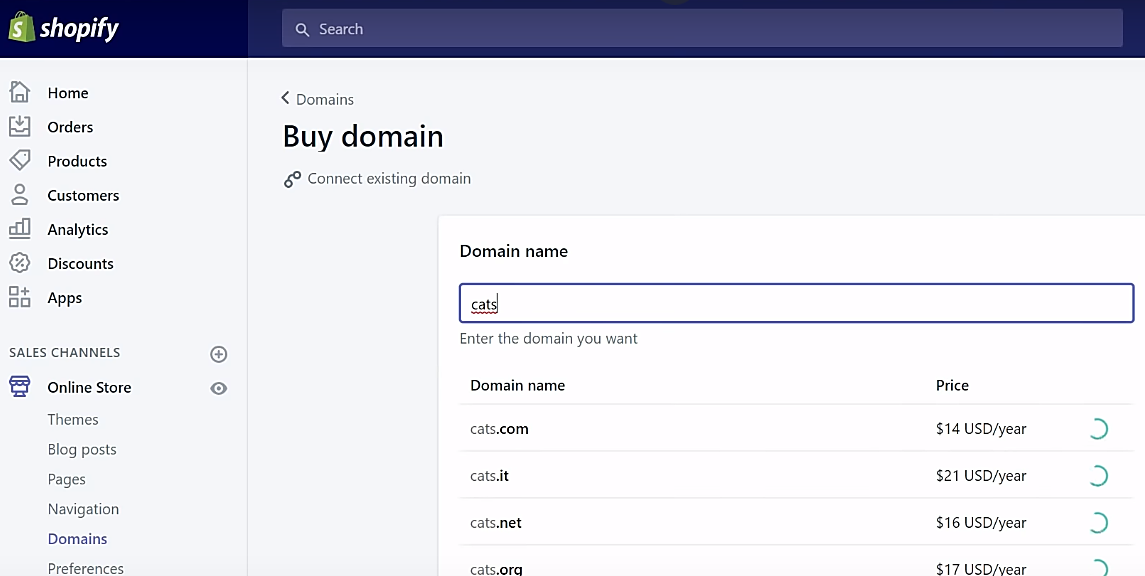Click the Enter the domain you want hint
Screen dimensions: 1145x576
[x=548, y=339]
